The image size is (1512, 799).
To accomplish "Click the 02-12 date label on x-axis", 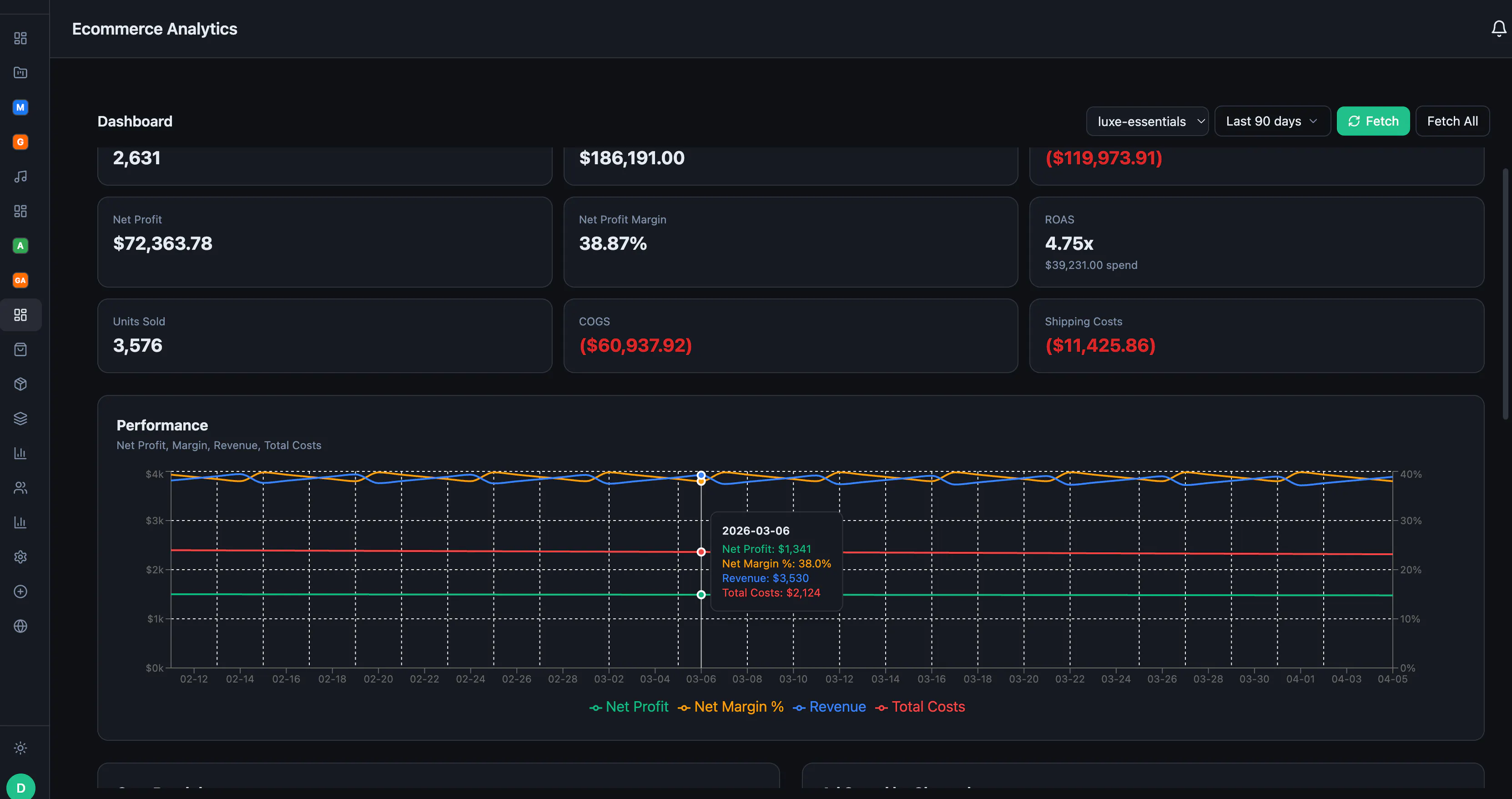I will 194,679.
